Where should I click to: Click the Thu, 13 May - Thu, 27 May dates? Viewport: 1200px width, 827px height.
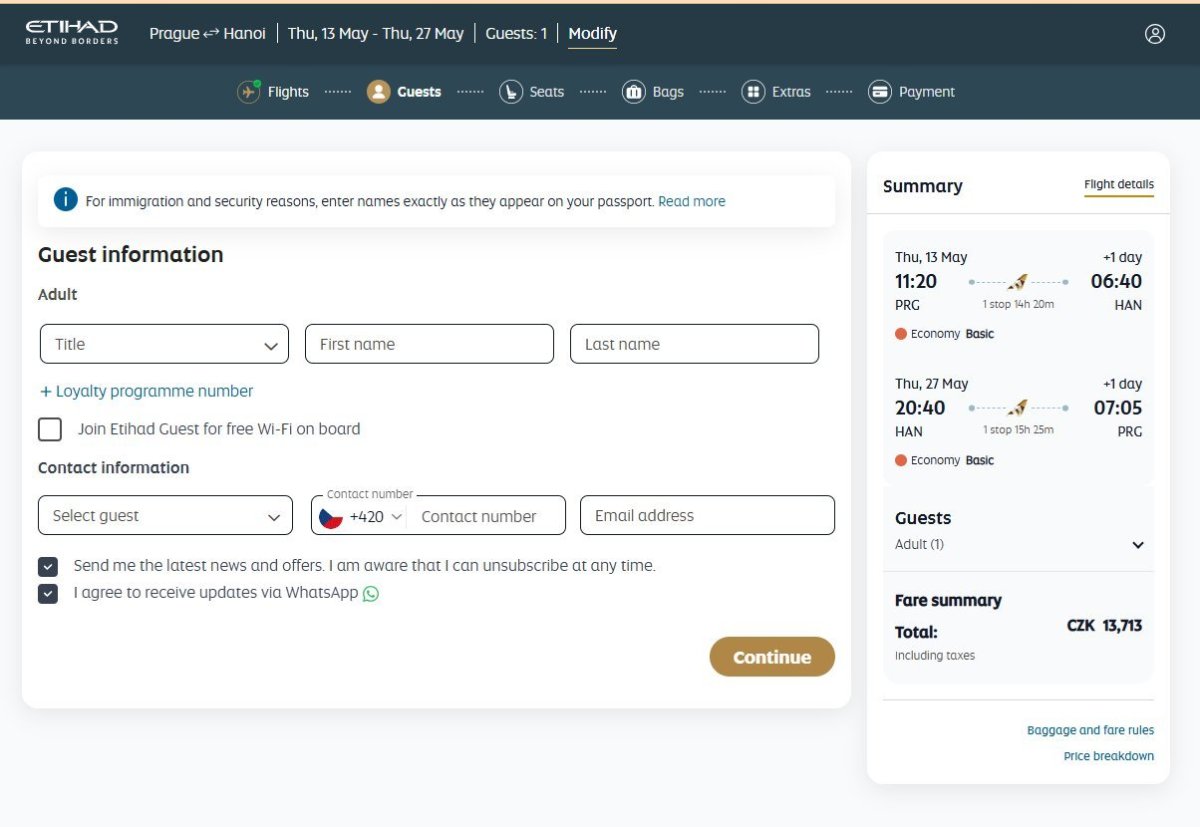[376, 34]
